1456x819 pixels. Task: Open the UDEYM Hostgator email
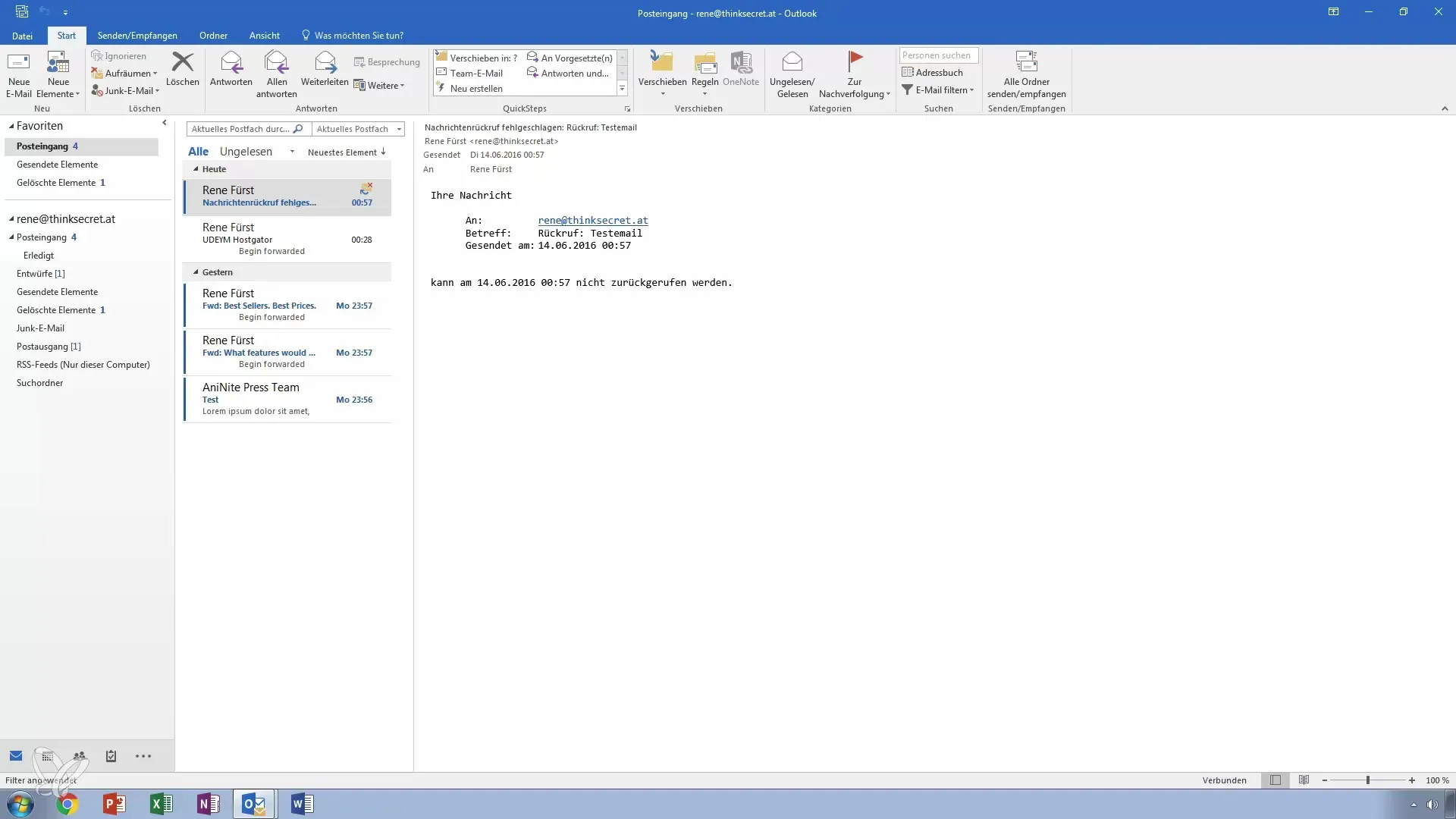[x=287, y=239]
